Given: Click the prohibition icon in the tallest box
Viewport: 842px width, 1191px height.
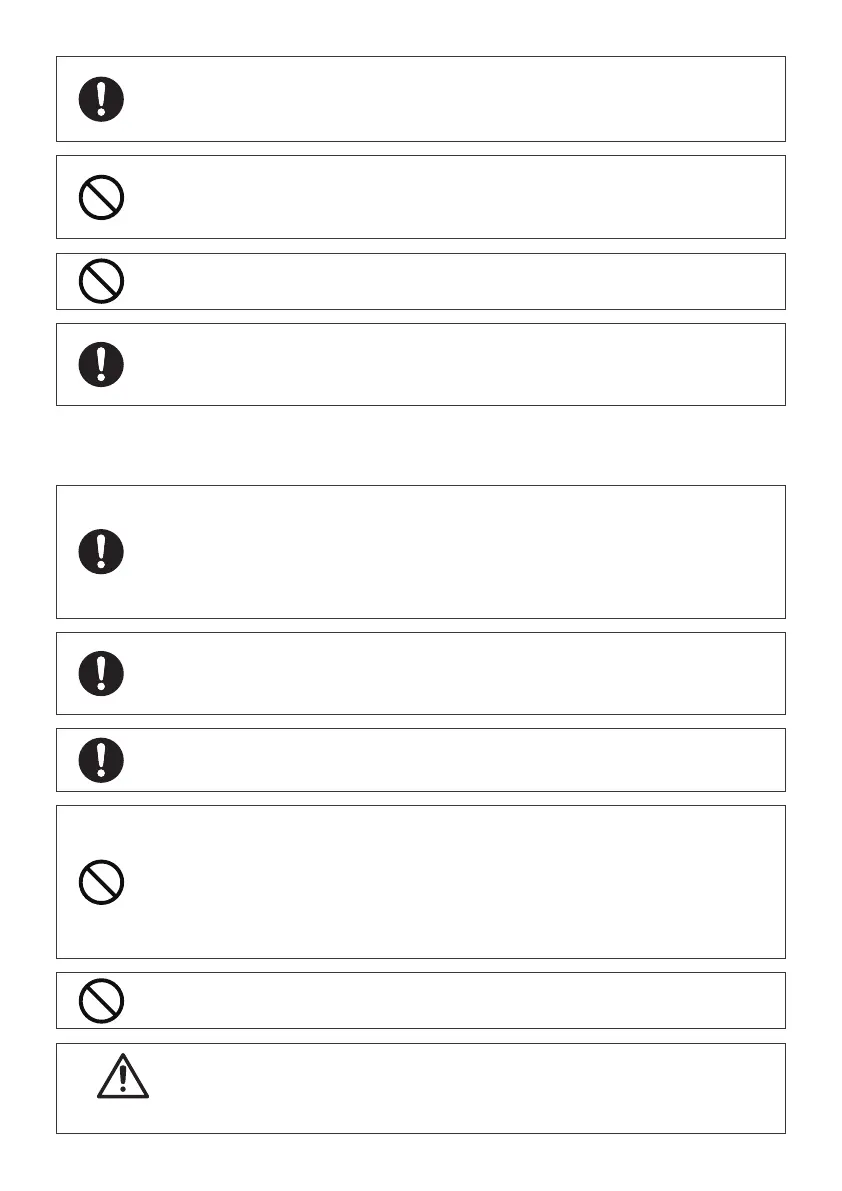Looking at the screenshot, I should [x=101, y=883].
